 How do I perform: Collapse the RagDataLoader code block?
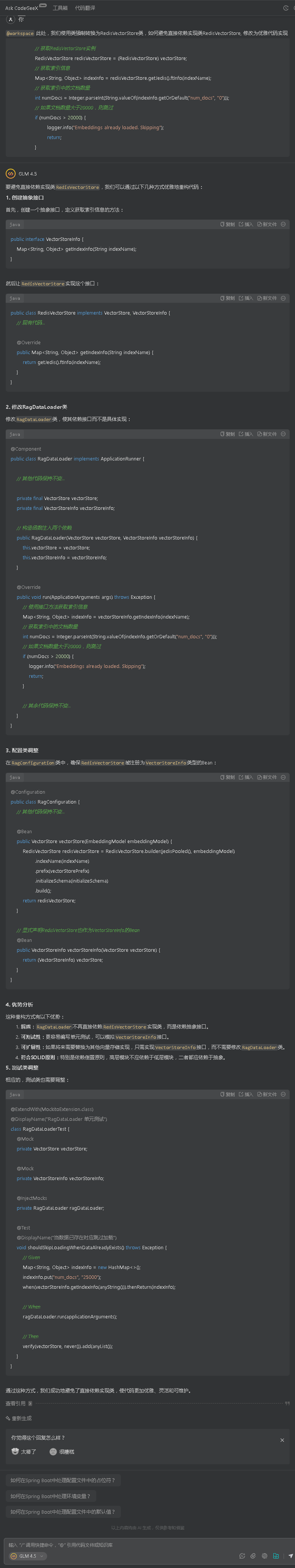pos(284,434)
